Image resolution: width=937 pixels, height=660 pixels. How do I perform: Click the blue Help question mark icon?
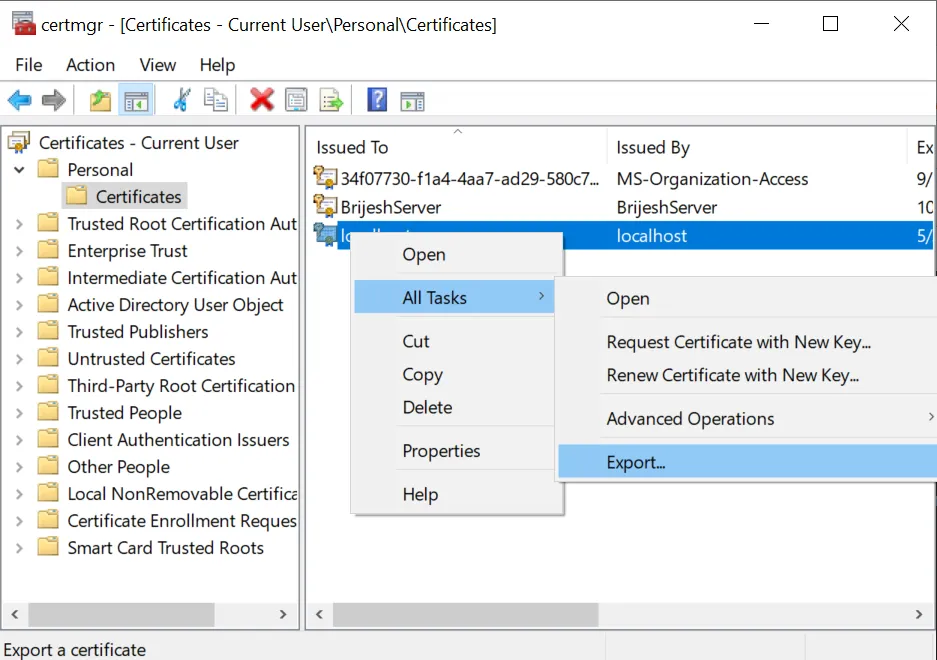click(377, 100)
